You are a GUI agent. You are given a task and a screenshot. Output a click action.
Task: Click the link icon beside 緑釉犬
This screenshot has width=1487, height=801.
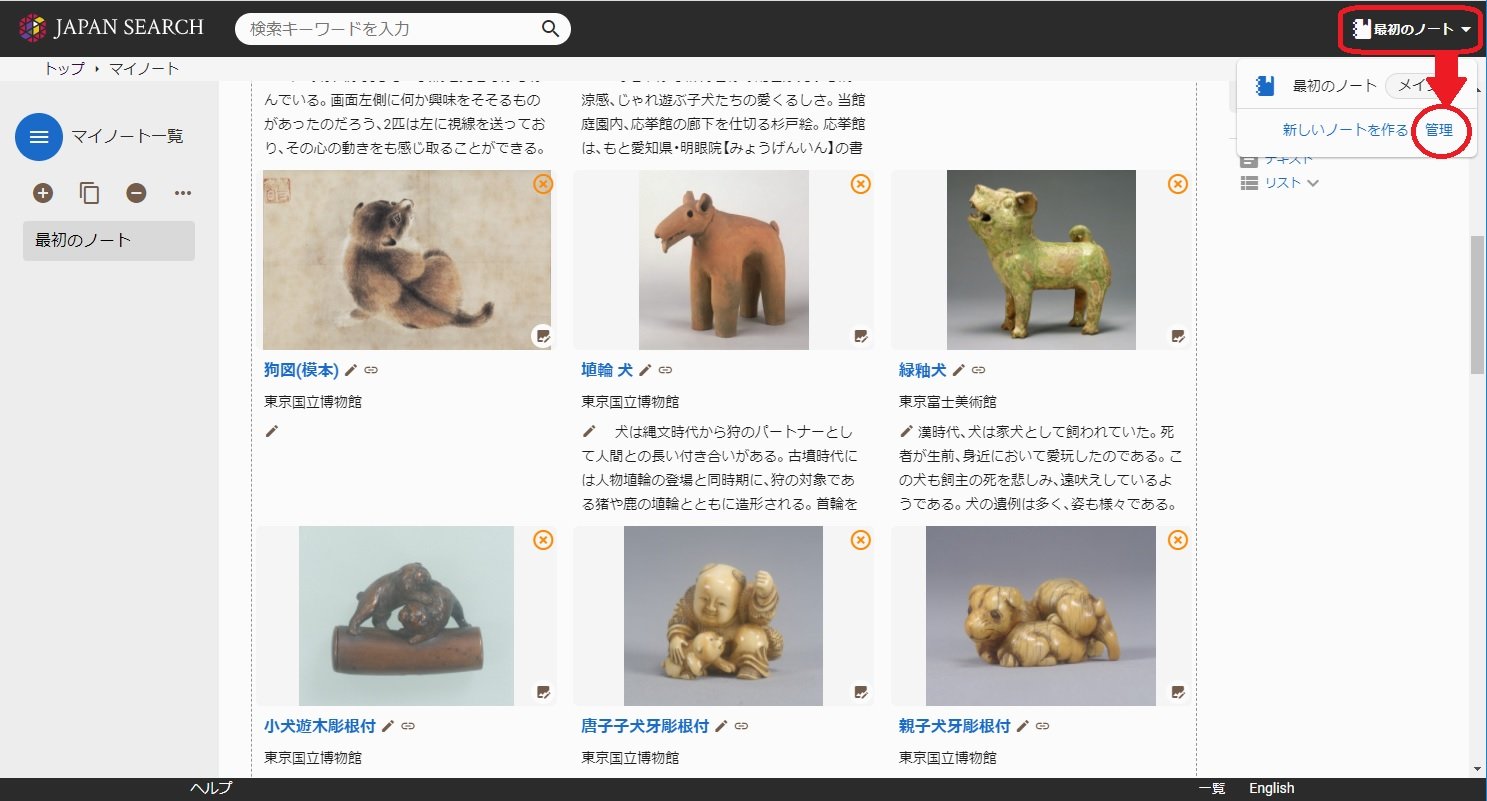(978, 370)
